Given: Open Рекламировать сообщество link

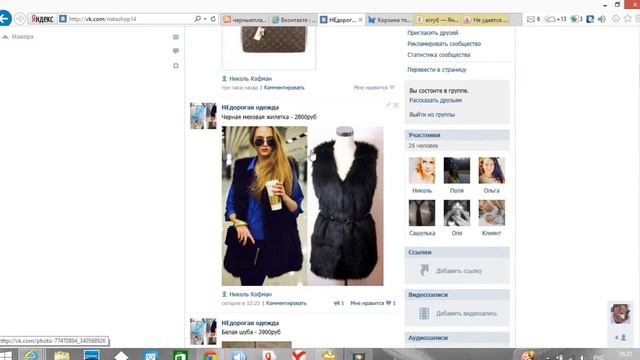Looking at the screenshot, I should point(444,44).
